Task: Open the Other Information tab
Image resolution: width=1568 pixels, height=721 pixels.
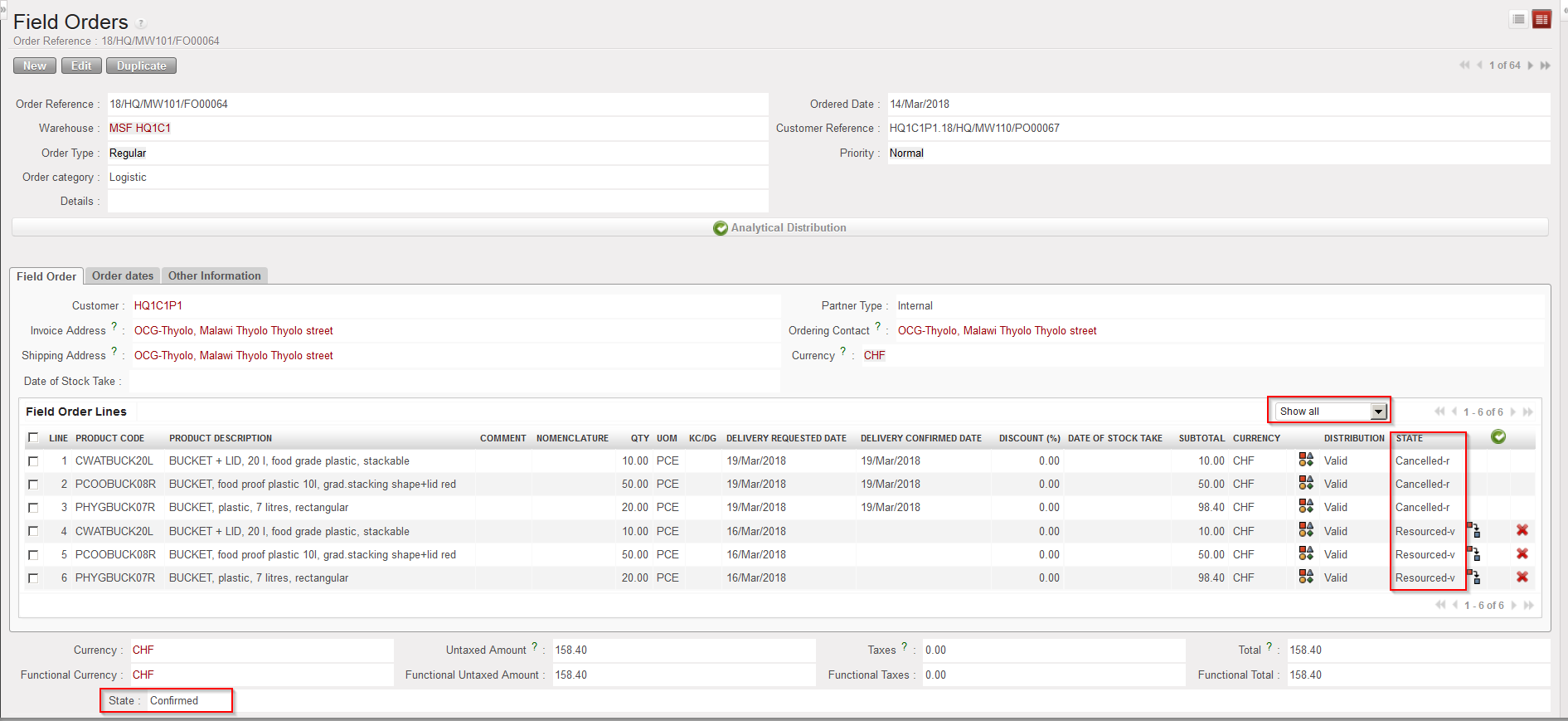Action: [214, 276]
